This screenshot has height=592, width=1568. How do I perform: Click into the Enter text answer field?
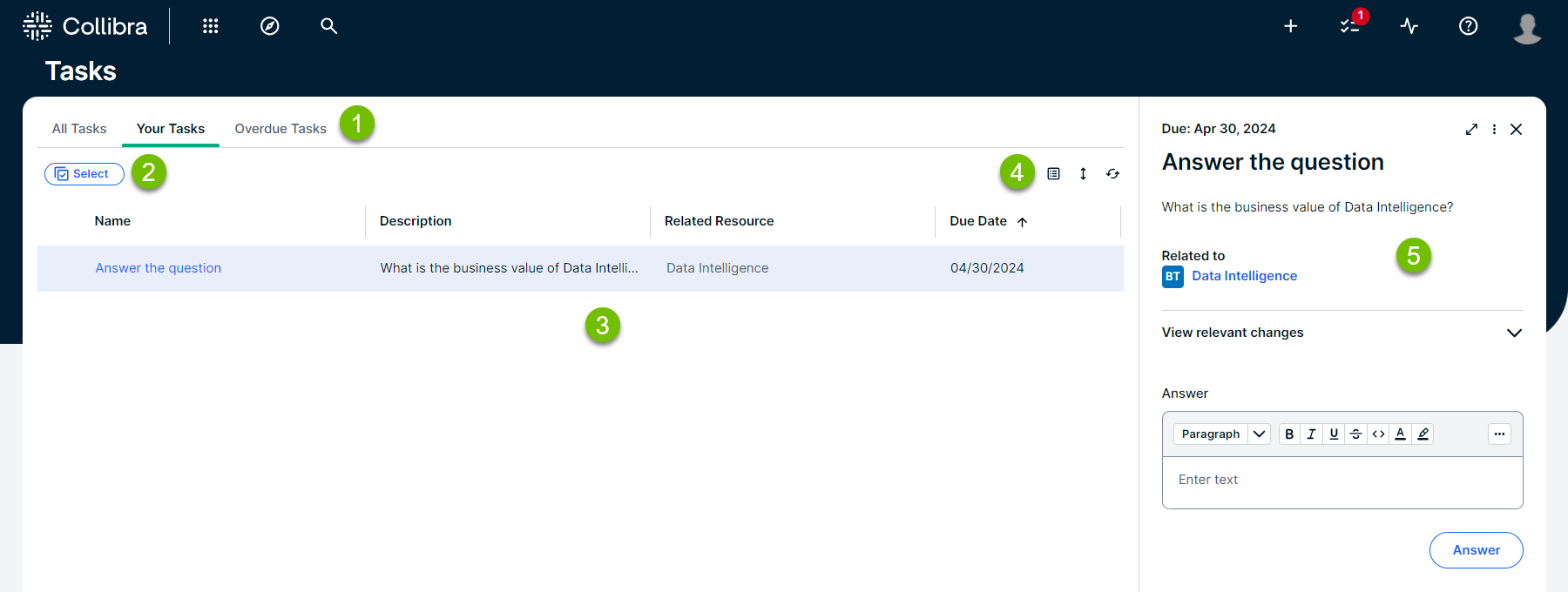coord(1342,481)
